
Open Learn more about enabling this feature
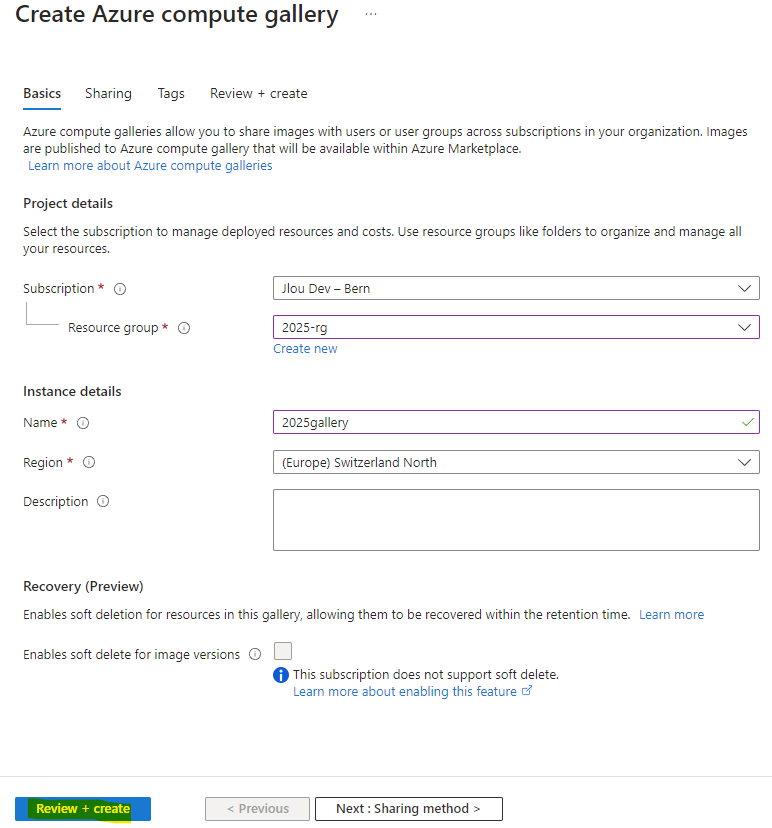tap(404, 692)
